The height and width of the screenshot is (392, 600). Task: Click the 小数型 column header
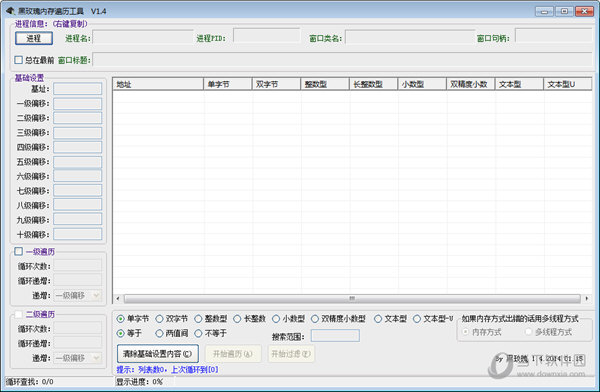click(x=422, y=84)
